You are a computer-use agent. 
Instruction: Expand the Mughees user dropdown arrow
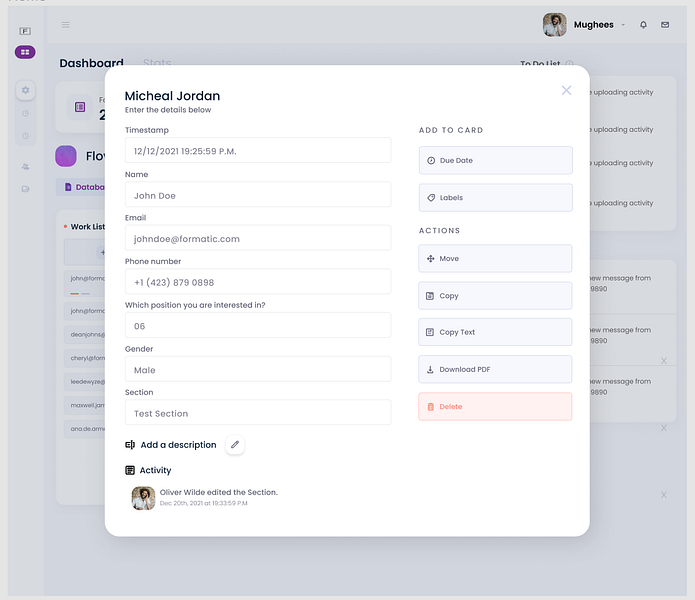(623, 25)
